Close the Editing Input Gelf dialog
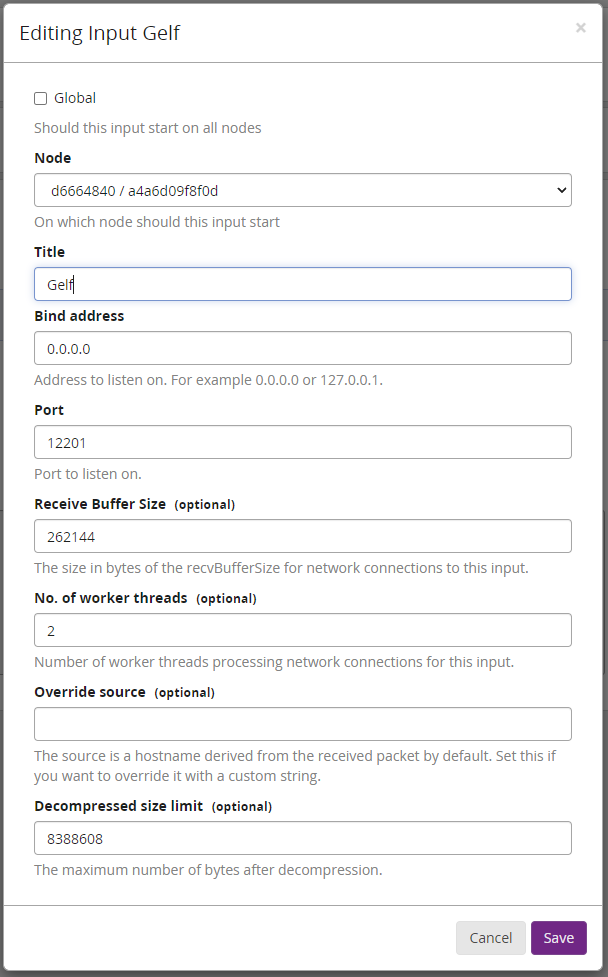This screenshot has height=977, width=608. (x=580, y=28)
